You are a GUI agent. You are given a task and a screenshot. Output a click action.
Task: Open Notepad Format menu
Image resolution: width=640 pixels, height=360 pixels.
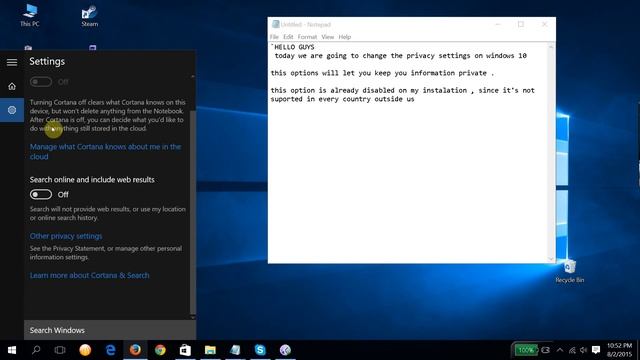tap(307, 37)
